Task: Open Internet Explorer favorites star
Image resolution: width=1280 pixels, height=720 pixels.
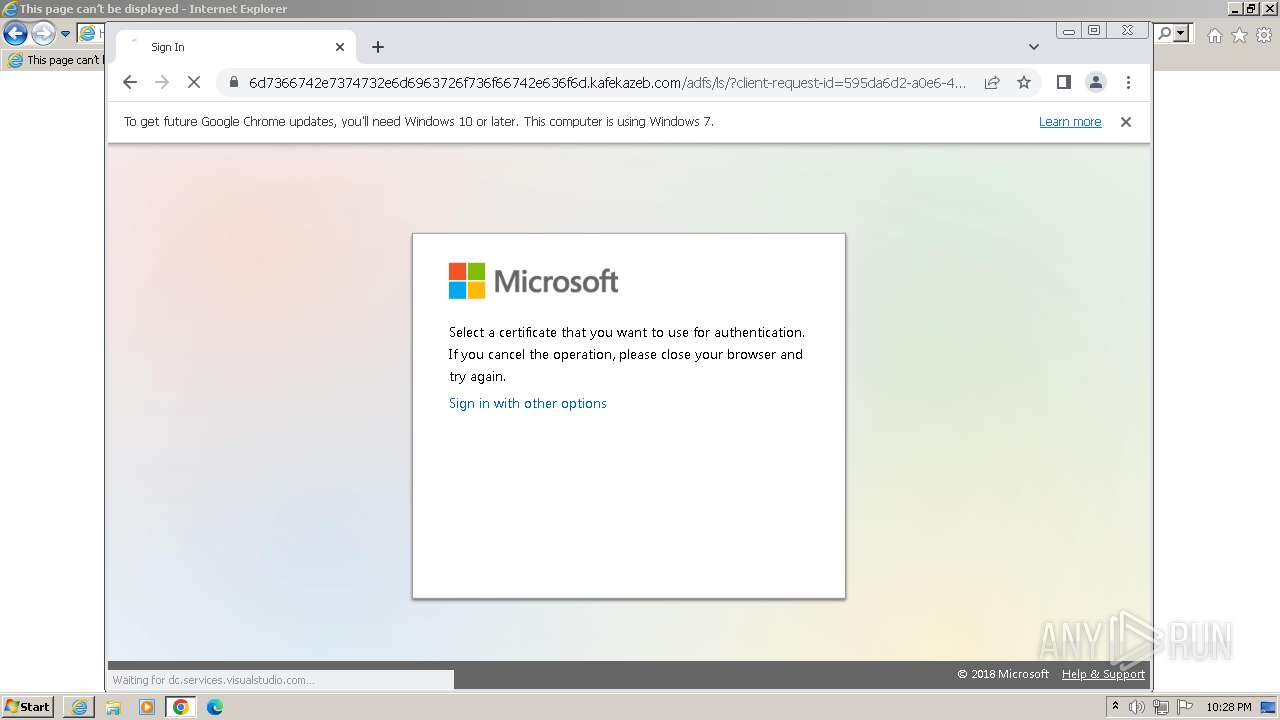Action: click(1239, 35)
